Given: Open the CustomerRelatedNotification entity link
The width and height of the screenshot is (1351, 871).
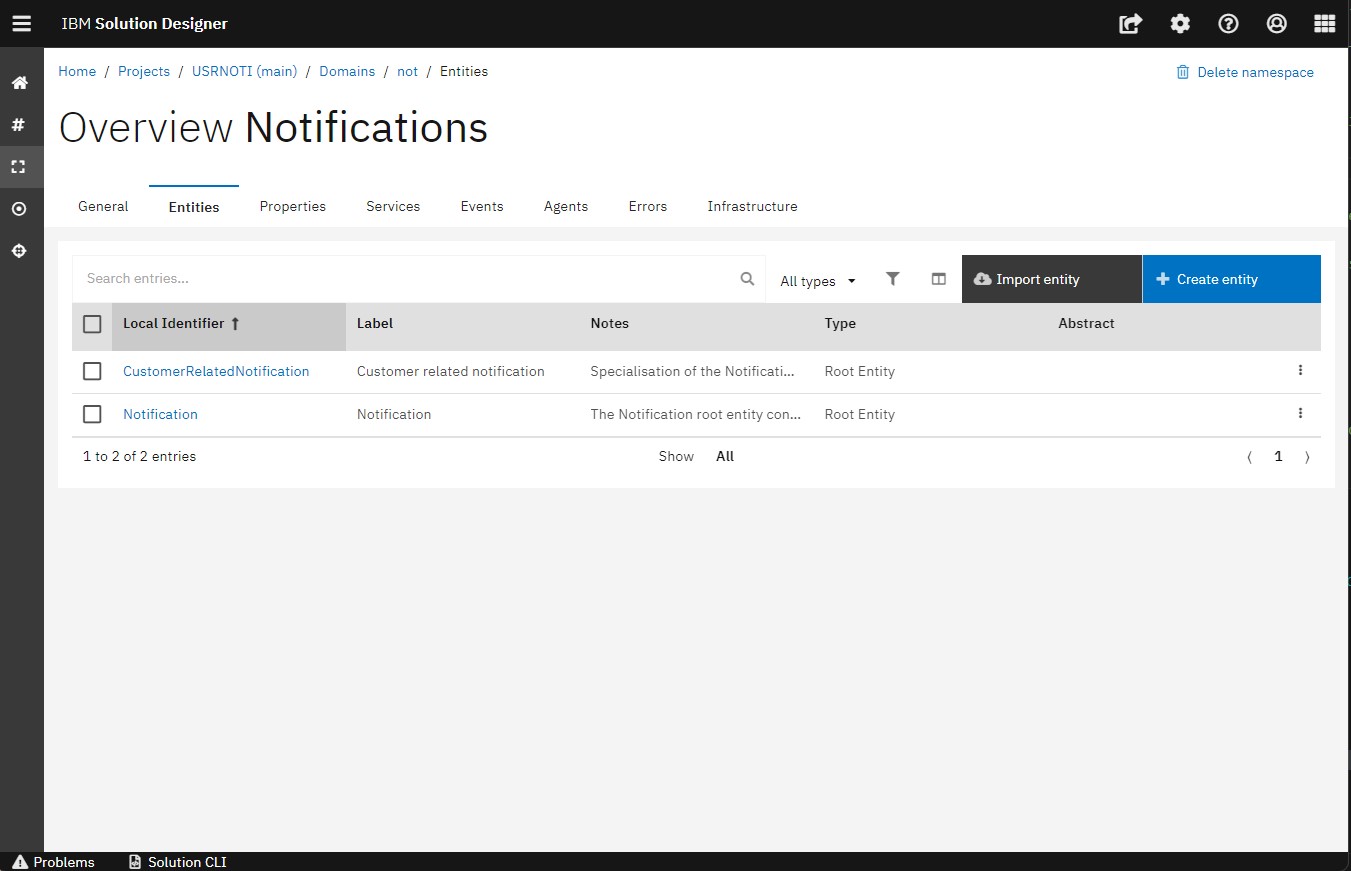Looking at the screenshot, I should (x=216, y=371).
